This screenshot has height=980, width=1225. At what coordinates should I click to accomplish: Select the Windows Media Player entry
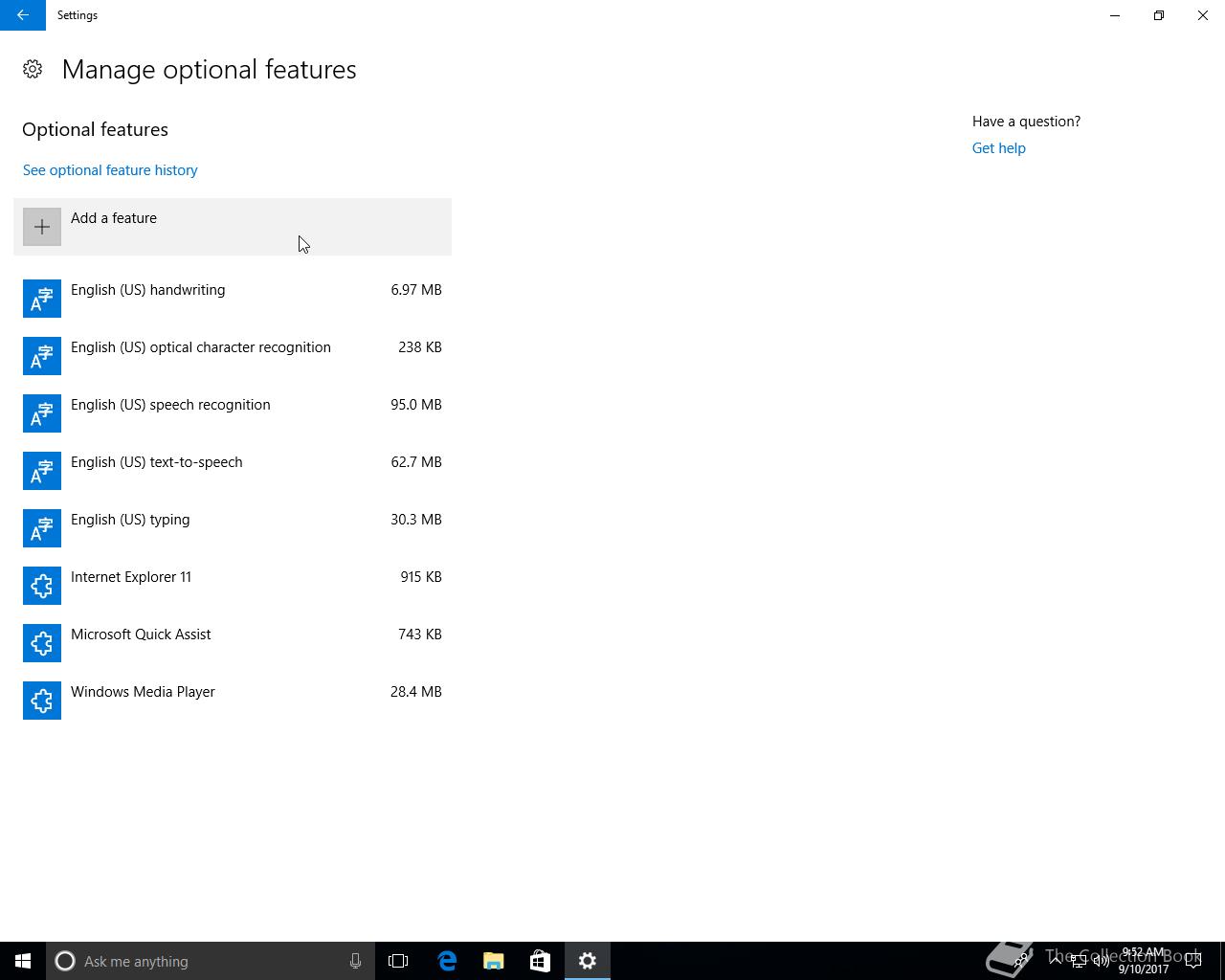[x=233, y=701]
